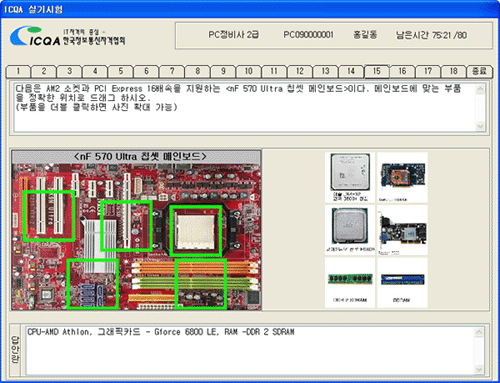Click the 종료 end exam tab
The image size is (500, 383).
point(480,71)
